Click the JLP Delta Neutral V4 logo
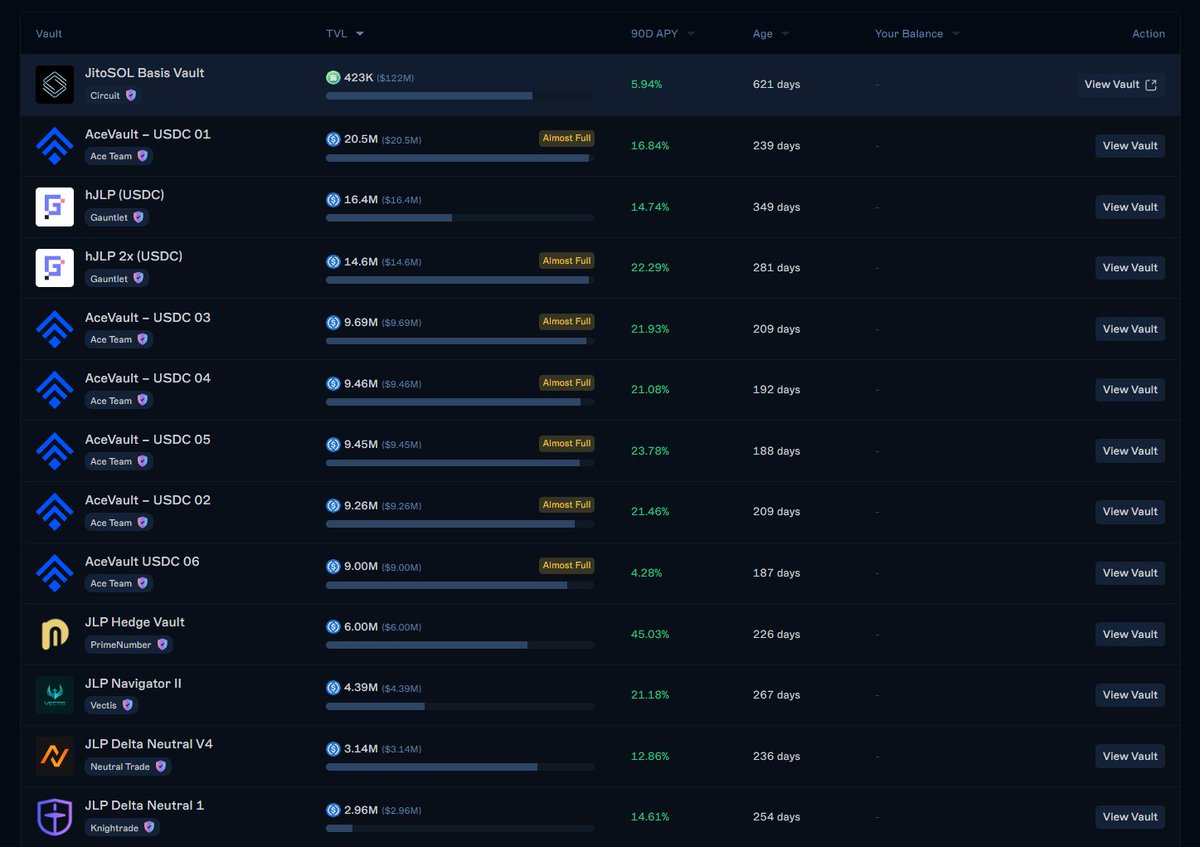 [55, 756]
